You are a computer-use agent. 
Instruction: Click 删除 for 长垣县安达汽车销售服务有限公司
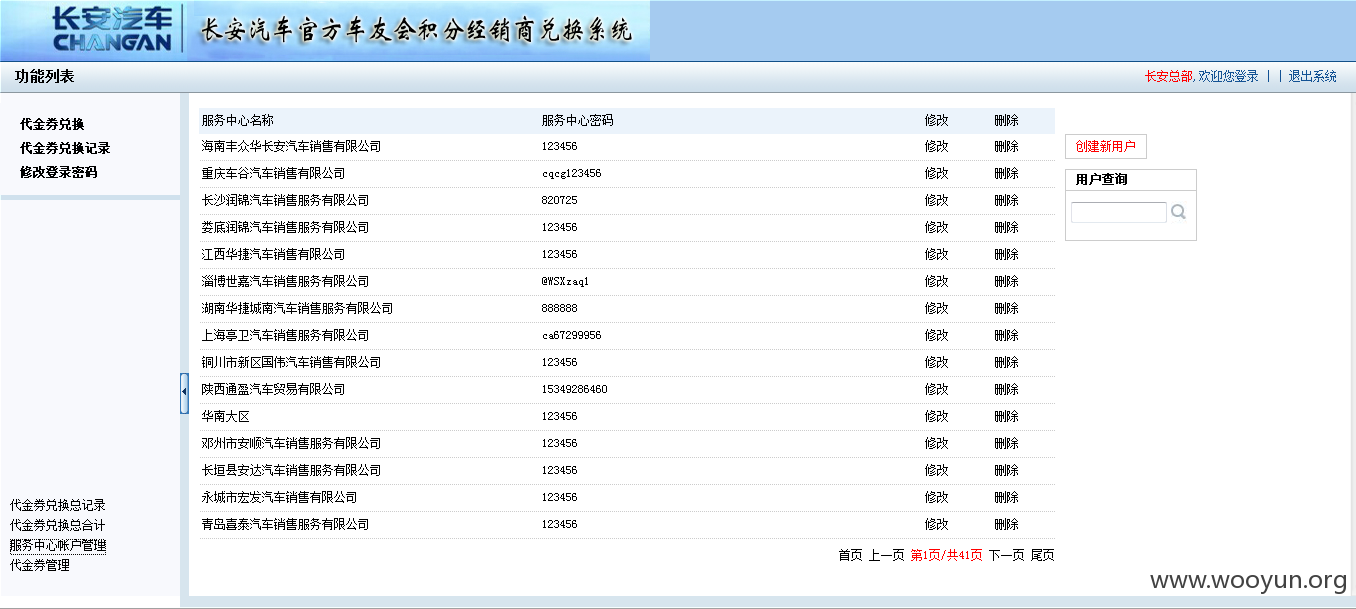[1006, 470]
